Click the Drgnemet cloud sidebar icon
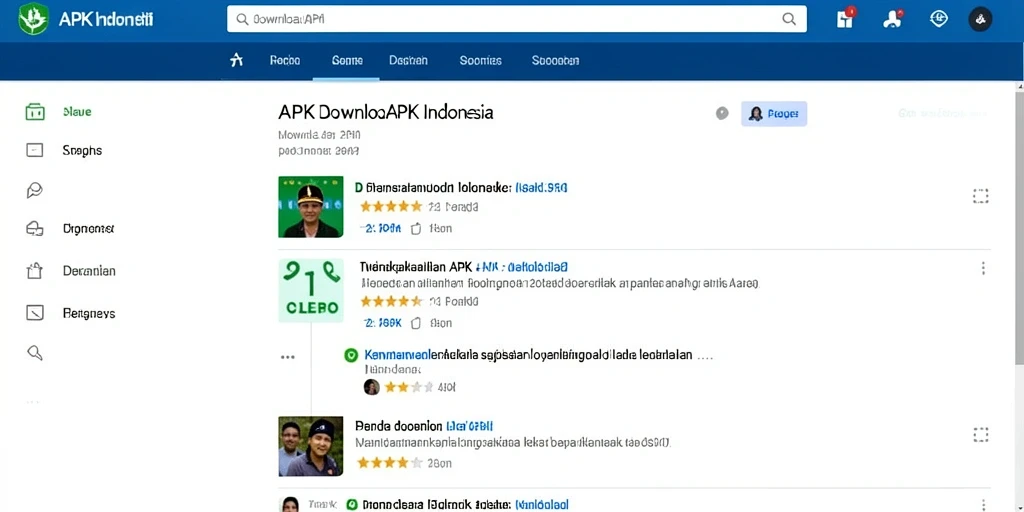 [35, 229]
